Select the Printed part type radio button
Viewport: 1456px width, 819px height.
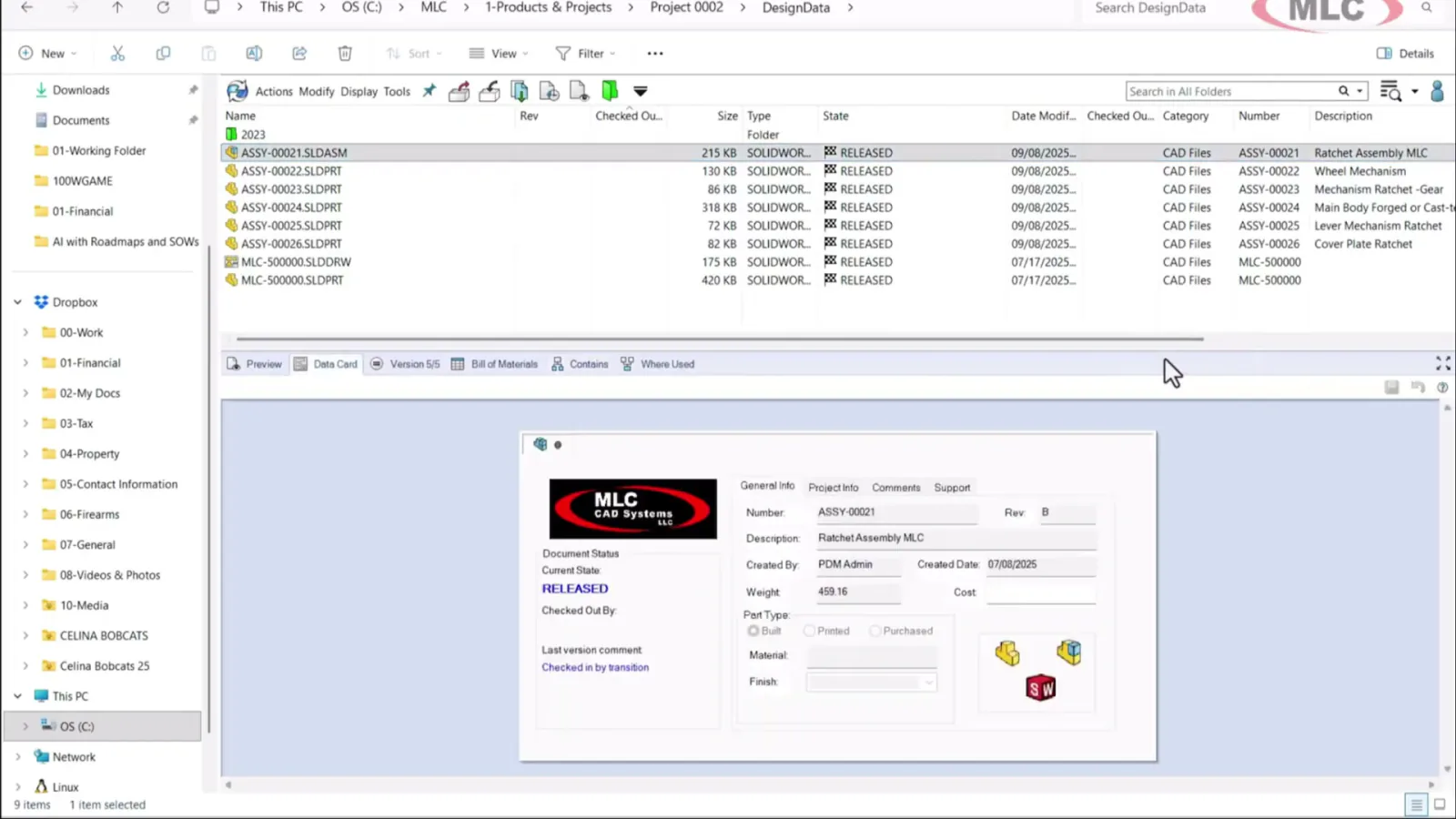pos(809,631)
